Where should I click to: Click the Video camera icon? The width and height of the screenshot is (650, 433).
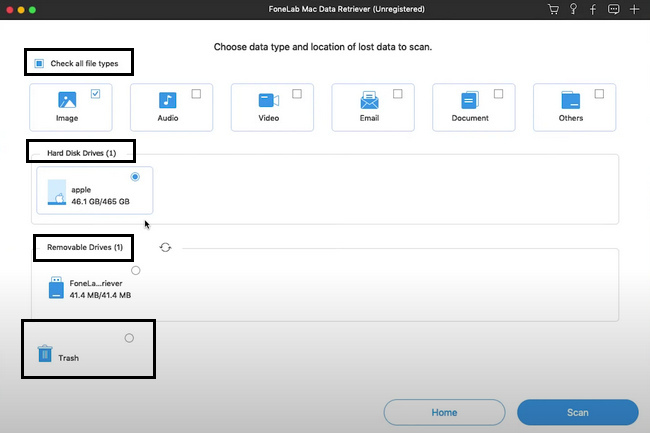(269, 100)
